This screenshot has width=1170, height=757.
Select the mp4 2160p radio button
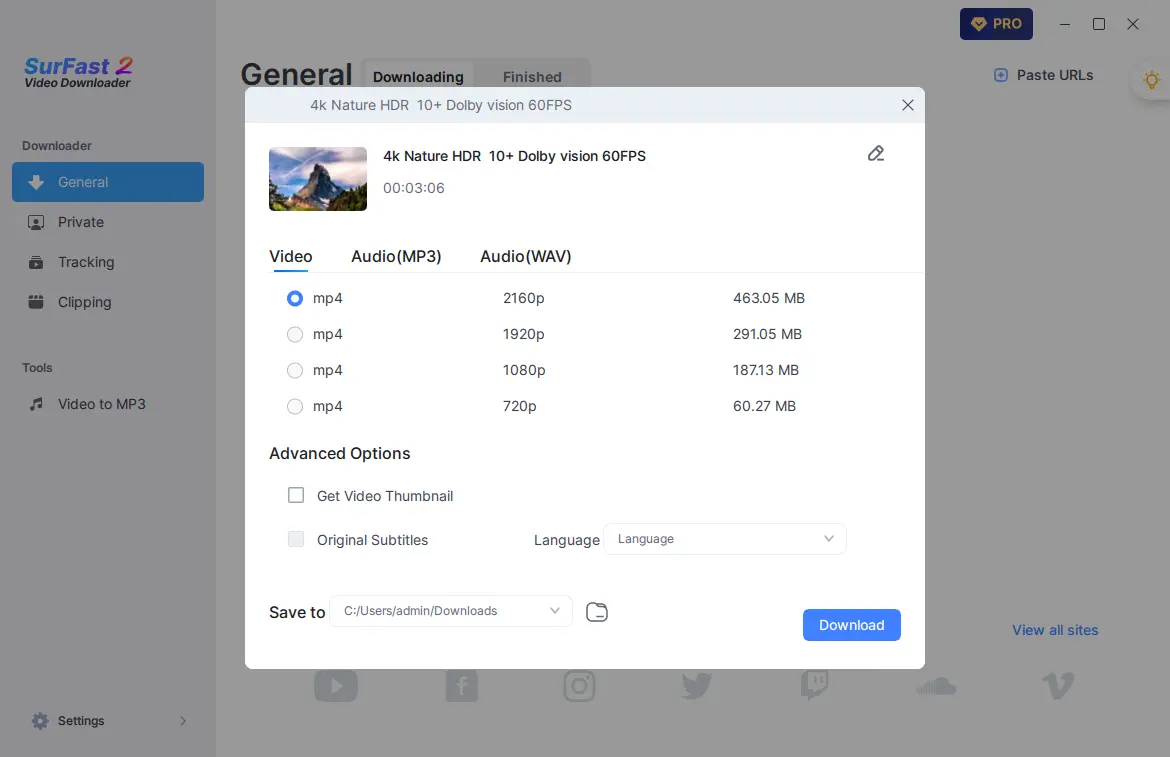coord(295,298)
